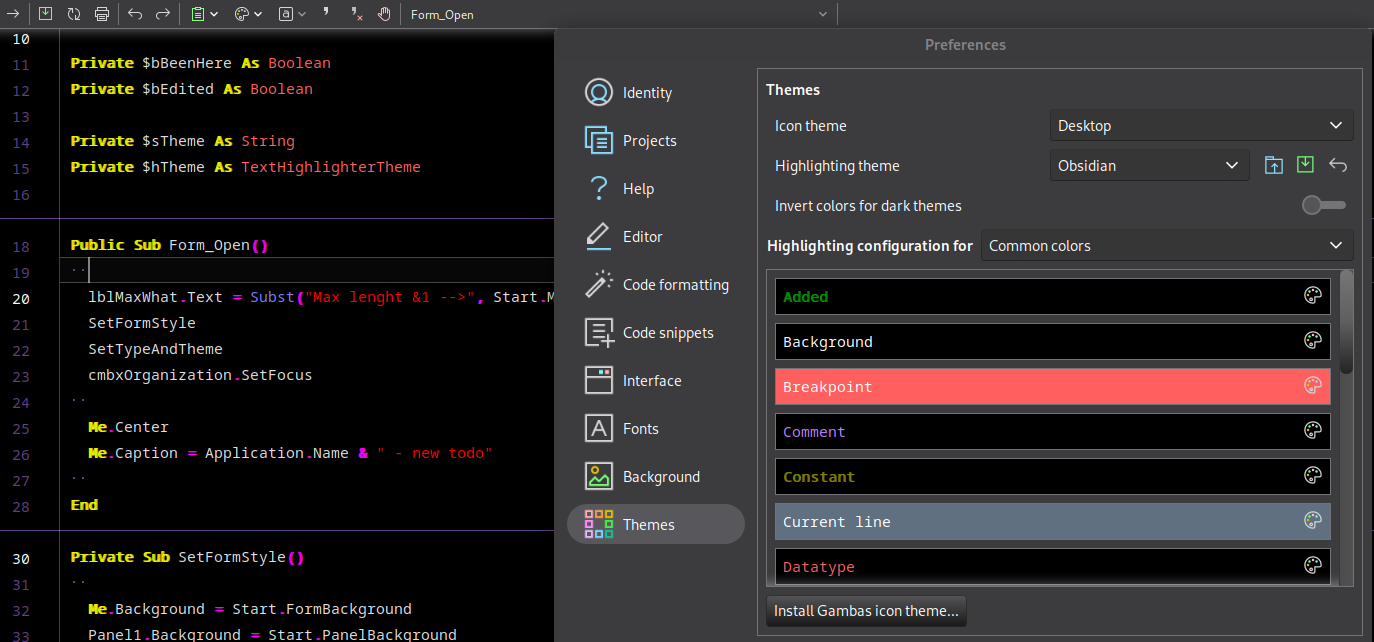Click the Reload icon in editor toolbar

(x=74, y=14)
